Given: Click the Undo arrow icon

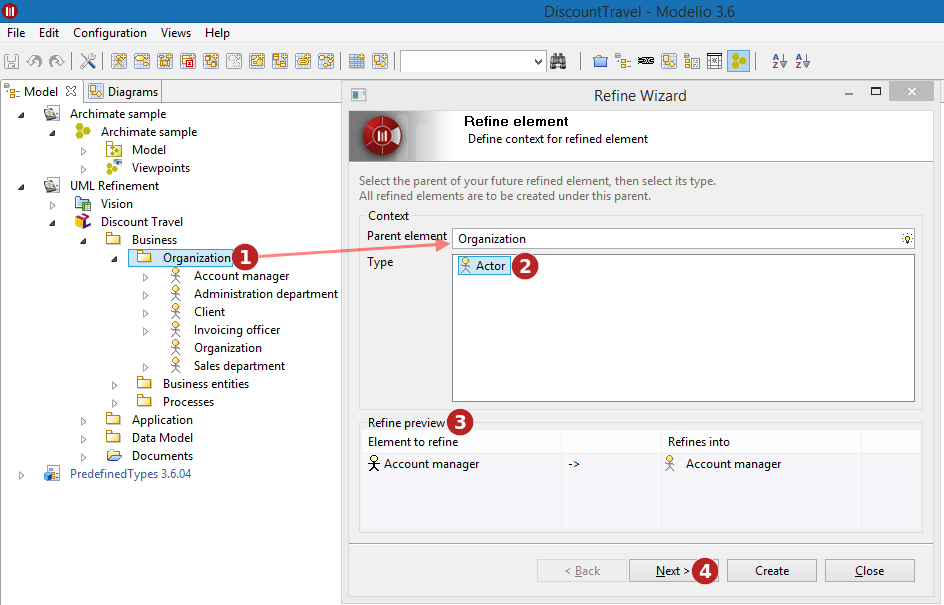Looking at the screenshot, I should [34, 61].
